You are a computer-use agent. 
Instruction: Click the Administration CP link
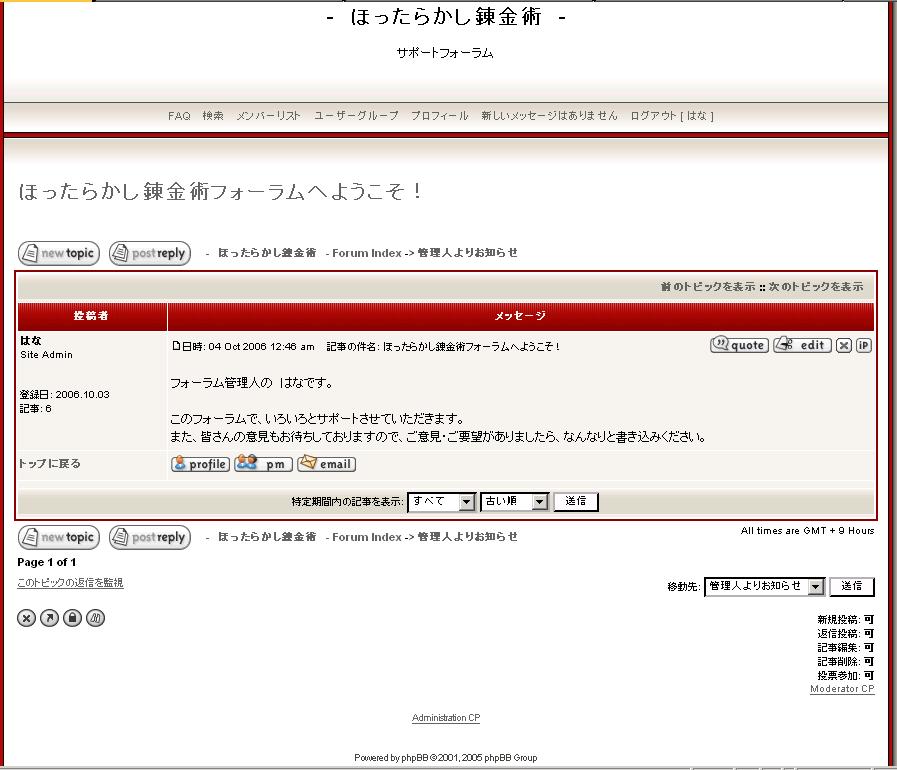click(446, 718)
